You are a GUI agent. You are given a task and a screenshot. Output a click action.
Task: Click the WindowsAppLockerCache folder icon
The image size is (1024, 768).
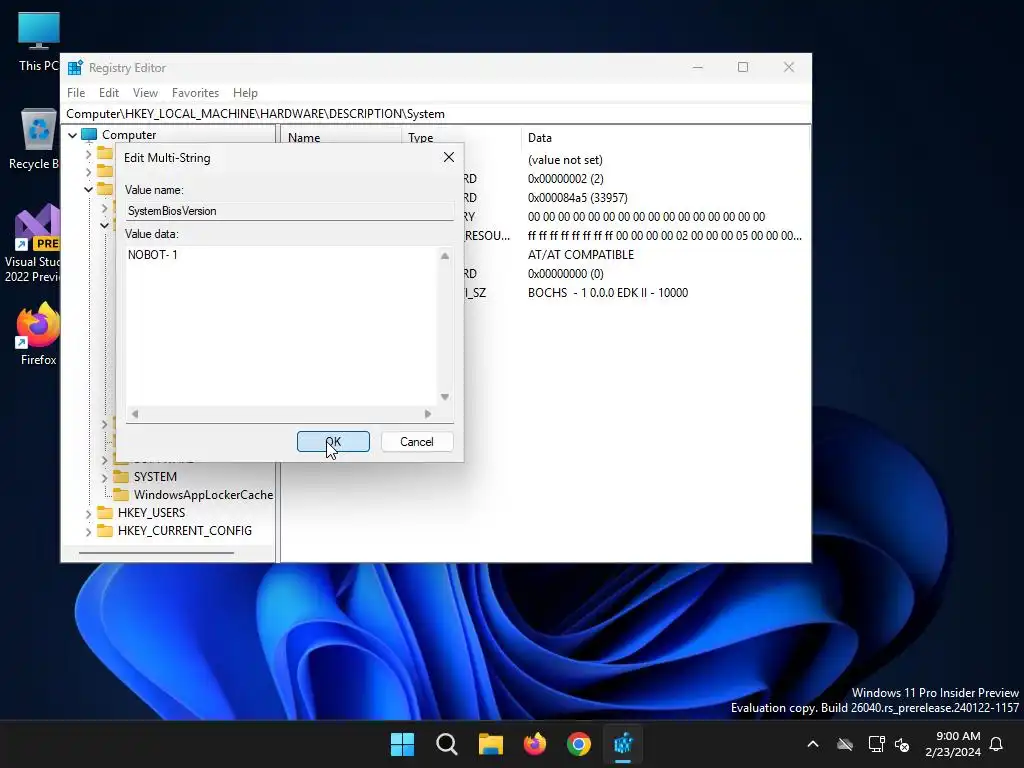coord(121,494)
